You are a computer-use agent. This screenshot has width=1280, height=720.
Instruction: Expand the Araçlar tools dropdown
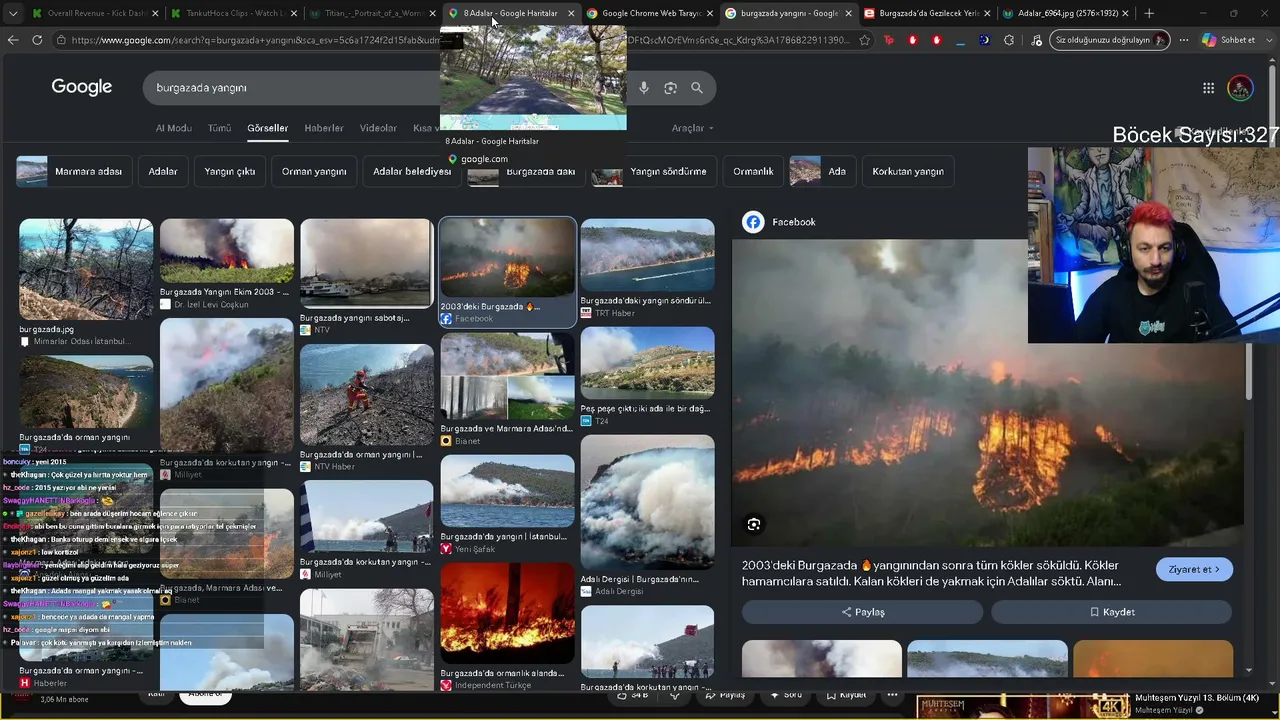click(692, 128)
